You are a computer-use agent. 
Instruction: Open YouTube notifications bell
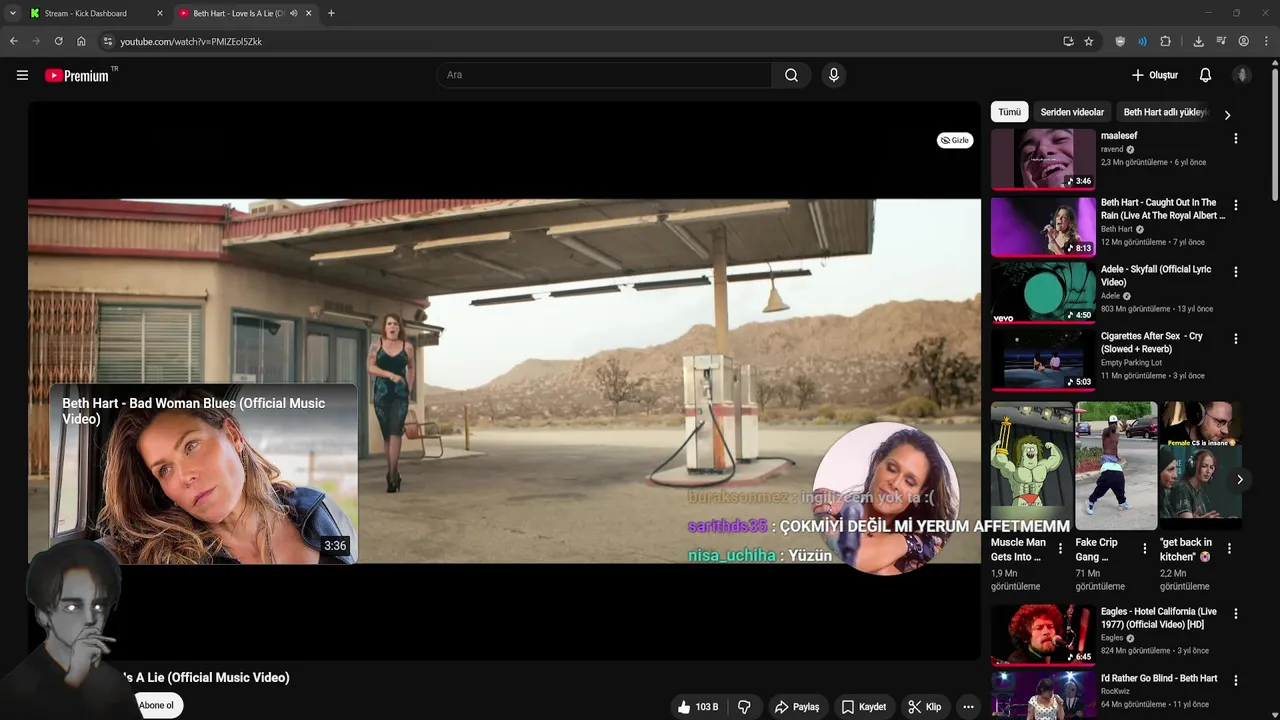(x=1205, y=75)
